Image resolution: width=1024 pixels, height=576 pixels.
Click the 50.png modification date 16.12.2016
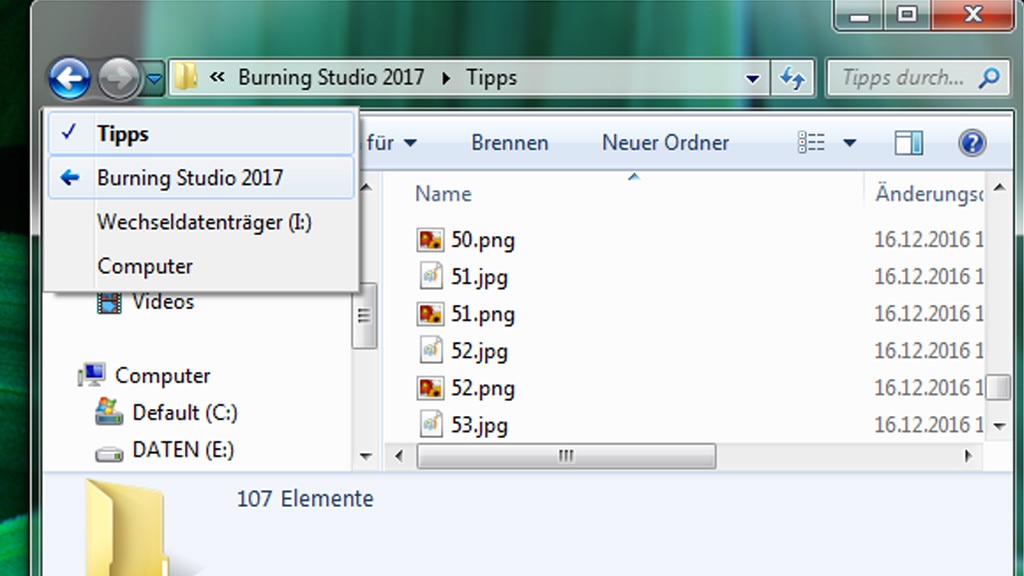(929, 240)
